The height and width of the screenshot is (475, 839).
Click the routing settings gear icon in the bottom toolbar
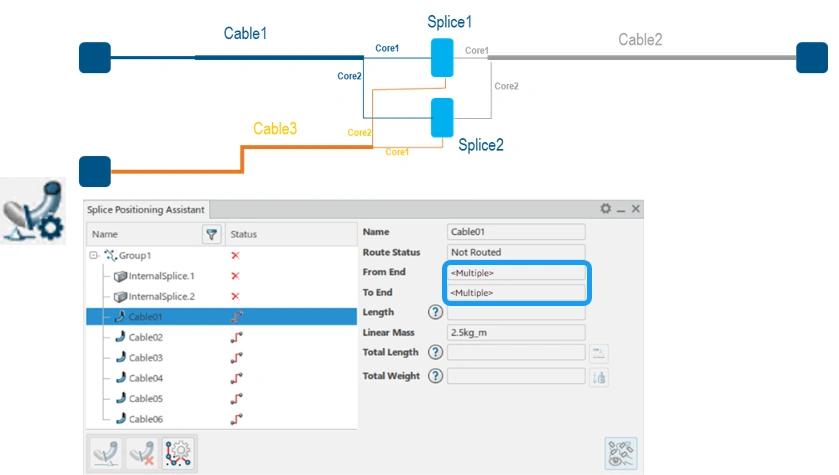coord(178,453)
